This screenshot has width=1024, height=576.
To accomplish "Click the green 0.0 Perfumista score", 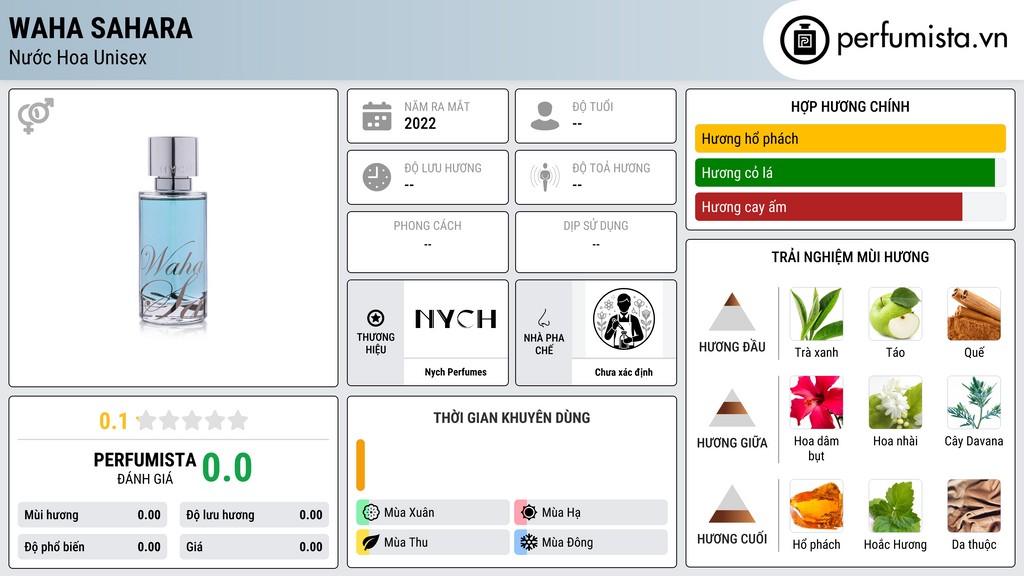I will pos(227,468).
